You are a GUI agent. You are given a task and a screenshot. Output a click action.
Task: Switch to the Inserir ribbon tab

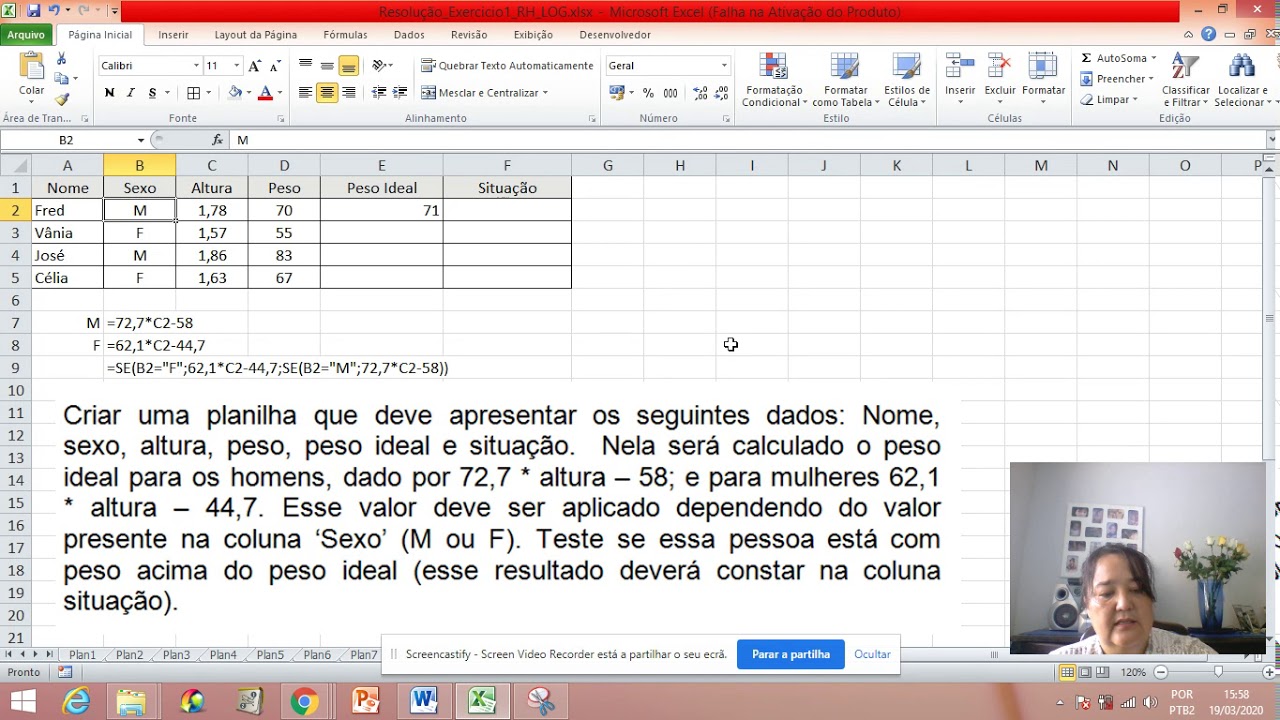[x=173, y=35]
